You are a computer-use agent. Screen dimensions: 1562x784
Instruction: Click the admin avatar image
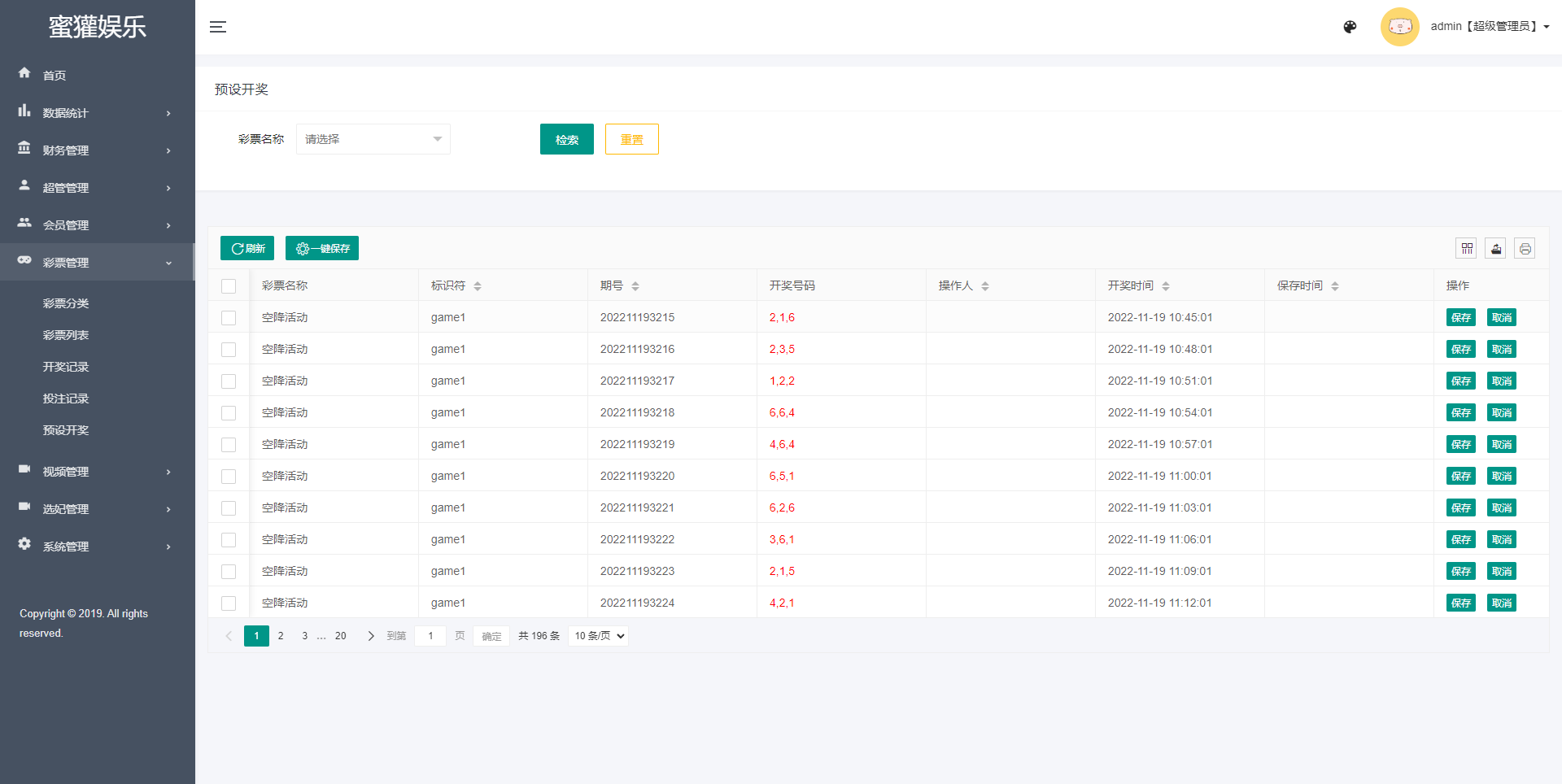pyautogui.click(x=1399, y=27)
